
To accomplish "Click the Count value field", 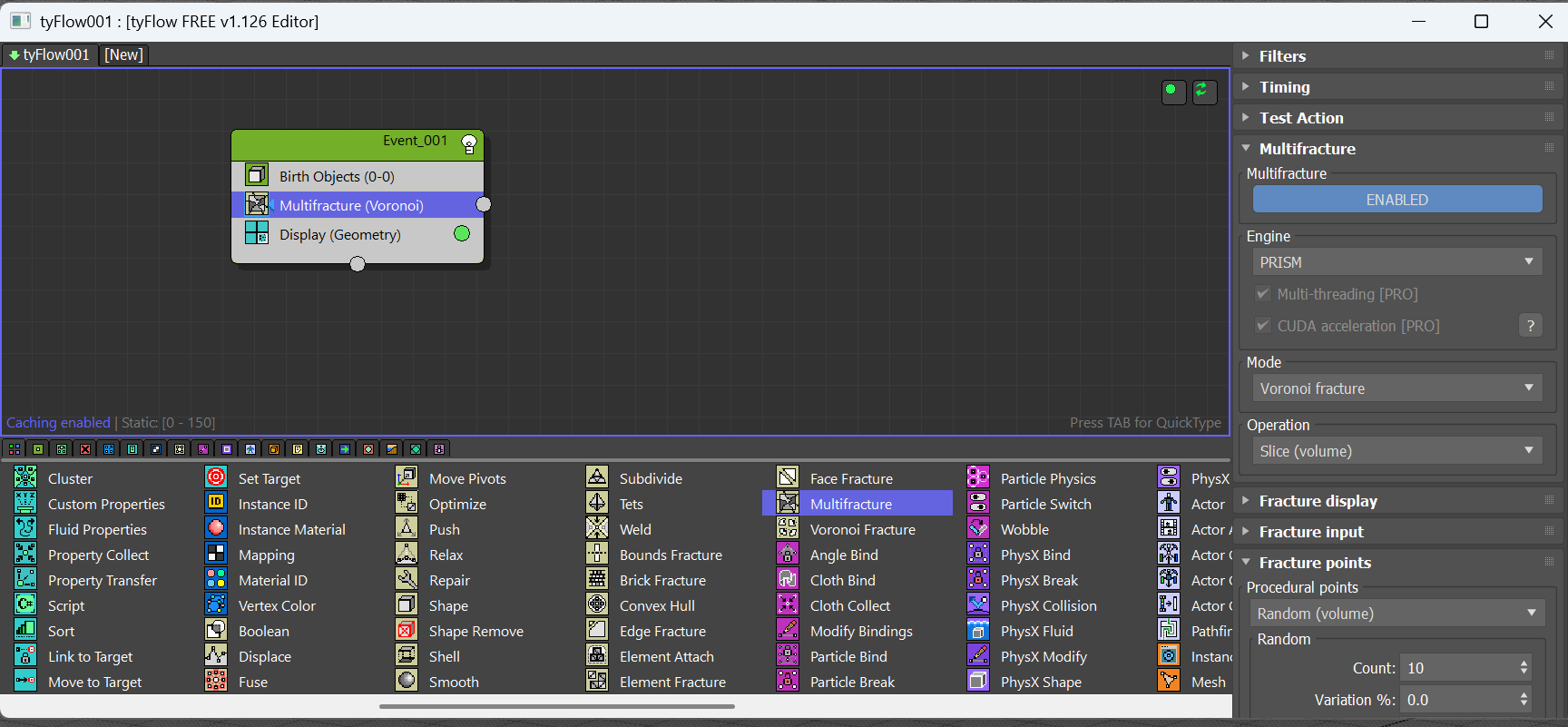I will click(x=1459, y=668).
